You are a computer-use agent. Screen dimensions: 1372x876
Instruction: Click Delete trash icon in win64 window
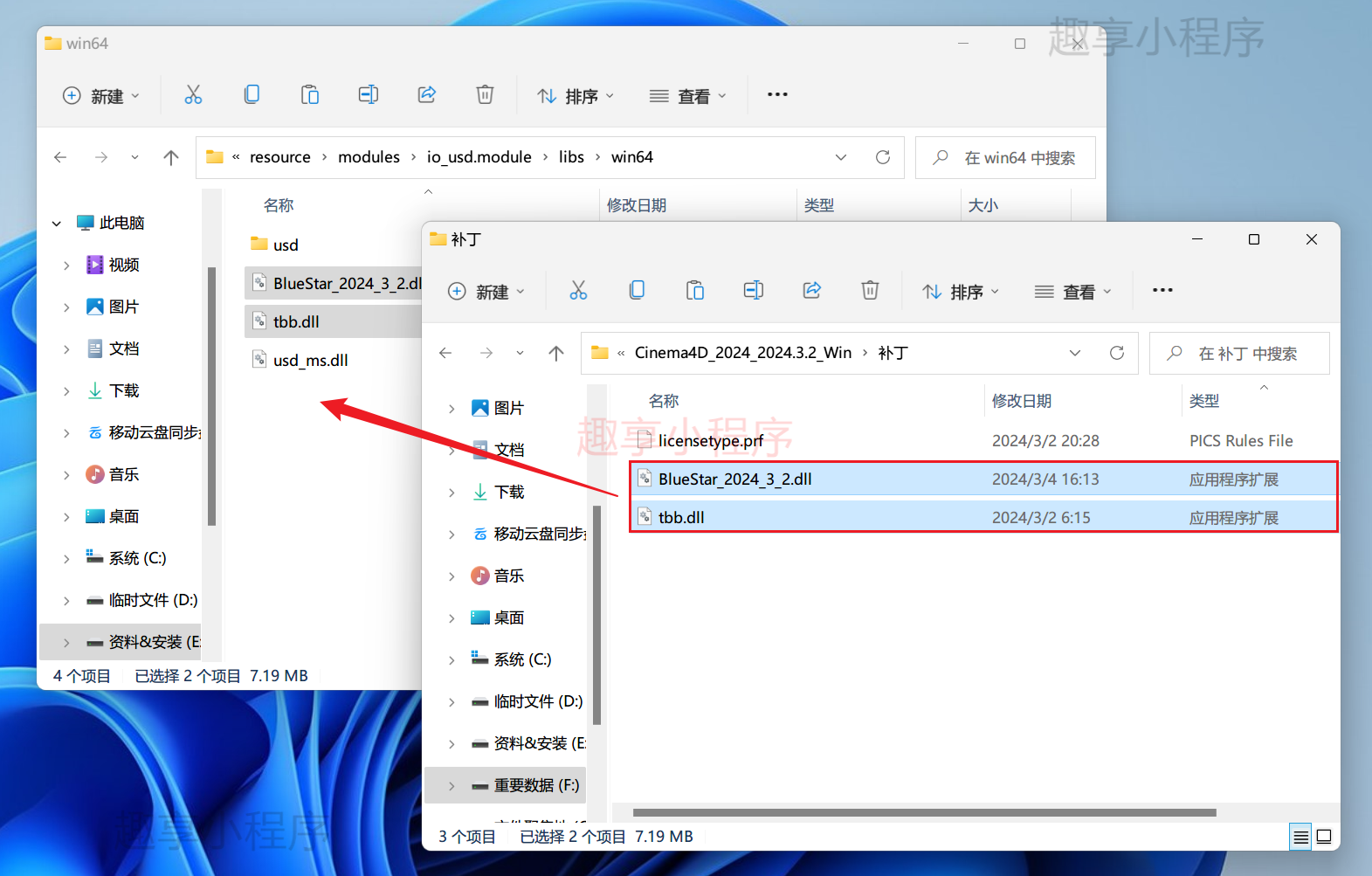485,94
